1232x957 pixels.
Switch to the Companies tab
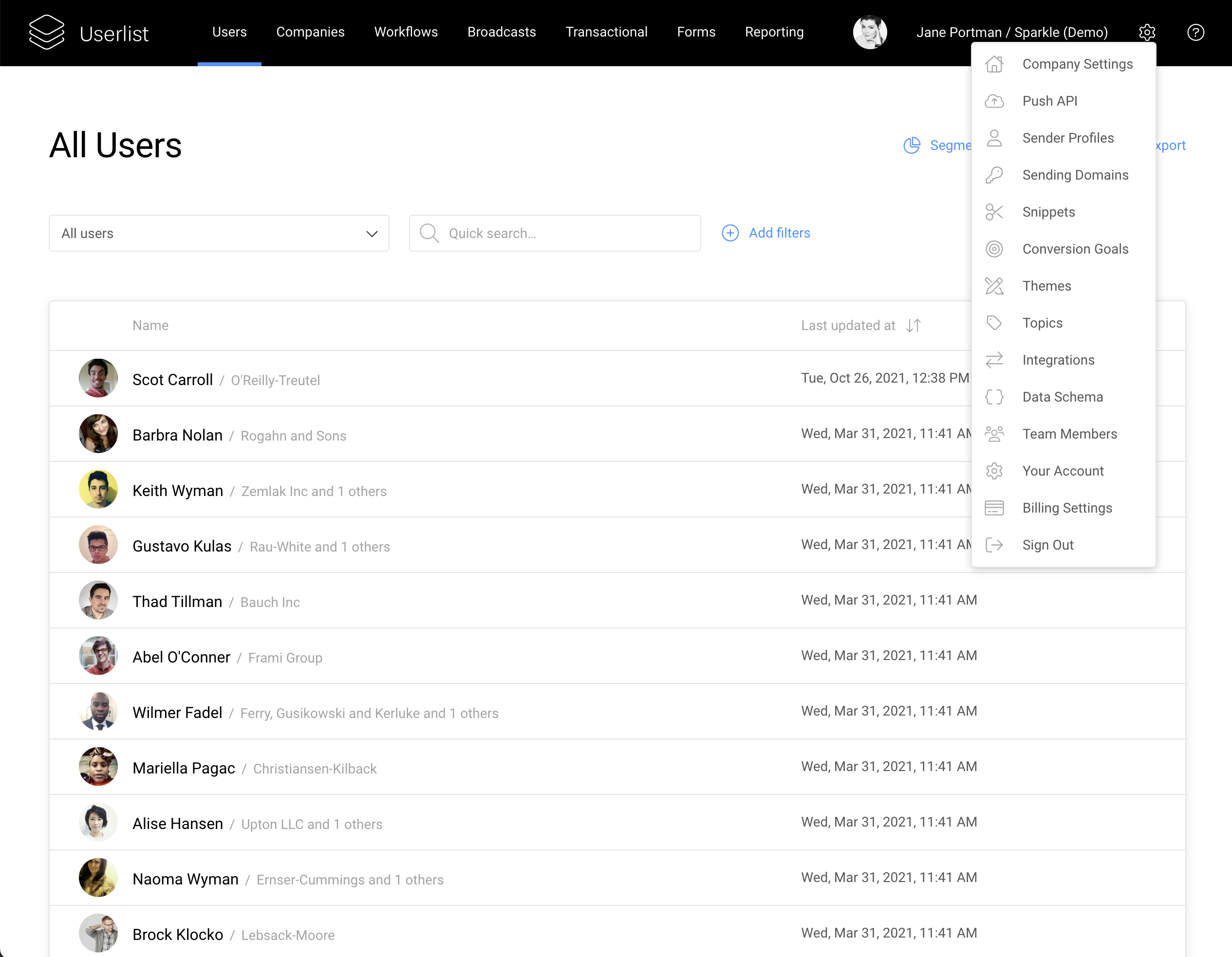[x=310, y=32]
